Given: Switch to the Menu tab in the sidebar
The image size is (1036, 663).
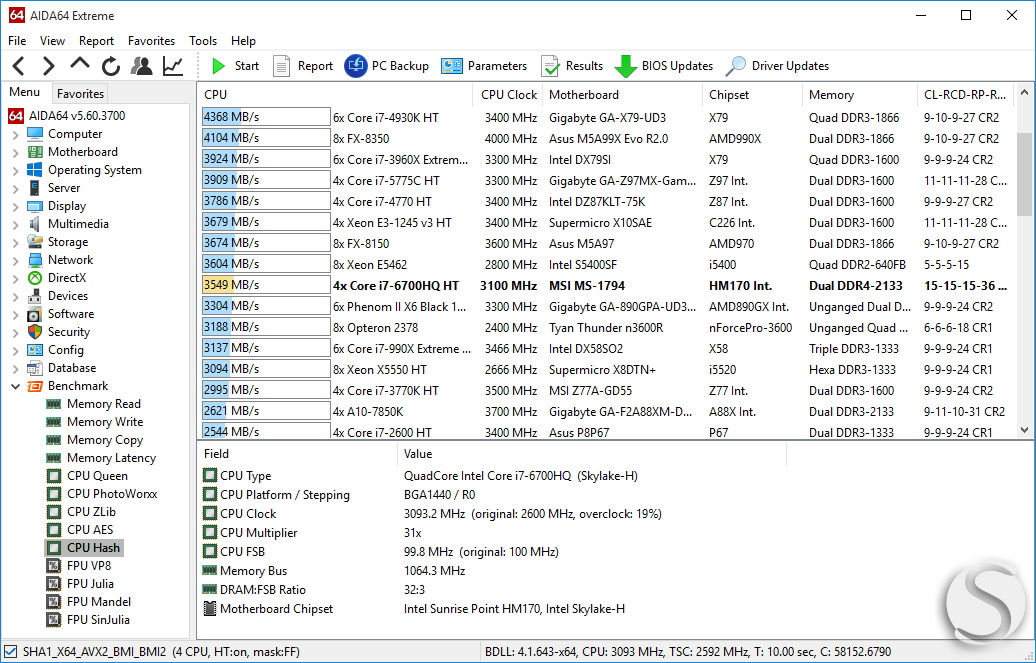Looking at the screenshot, I should [24, 93].
